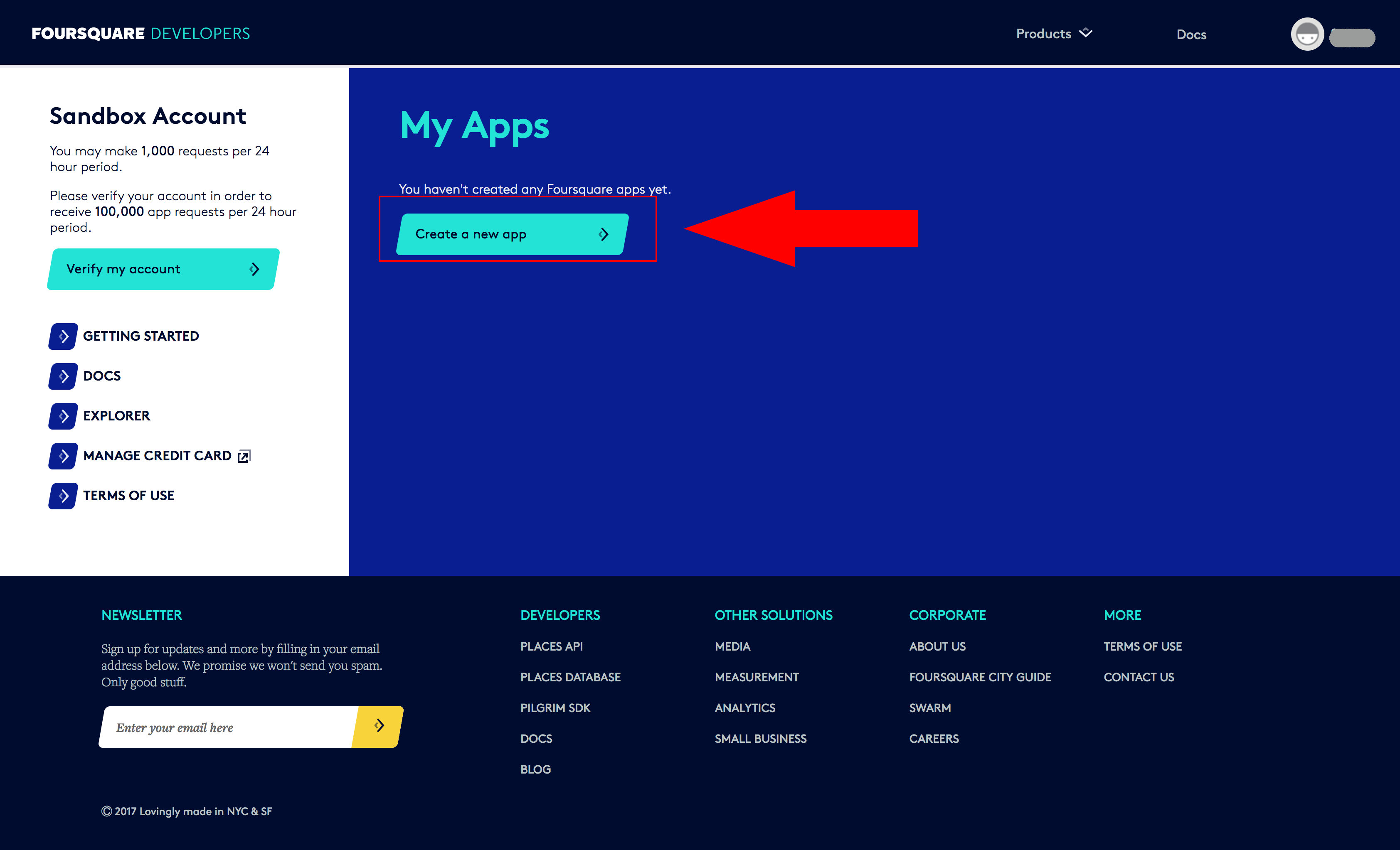This screenshot has width=1400, height=850.
Task: Click the Products dropdown chevron
Action: point(1085,33)
